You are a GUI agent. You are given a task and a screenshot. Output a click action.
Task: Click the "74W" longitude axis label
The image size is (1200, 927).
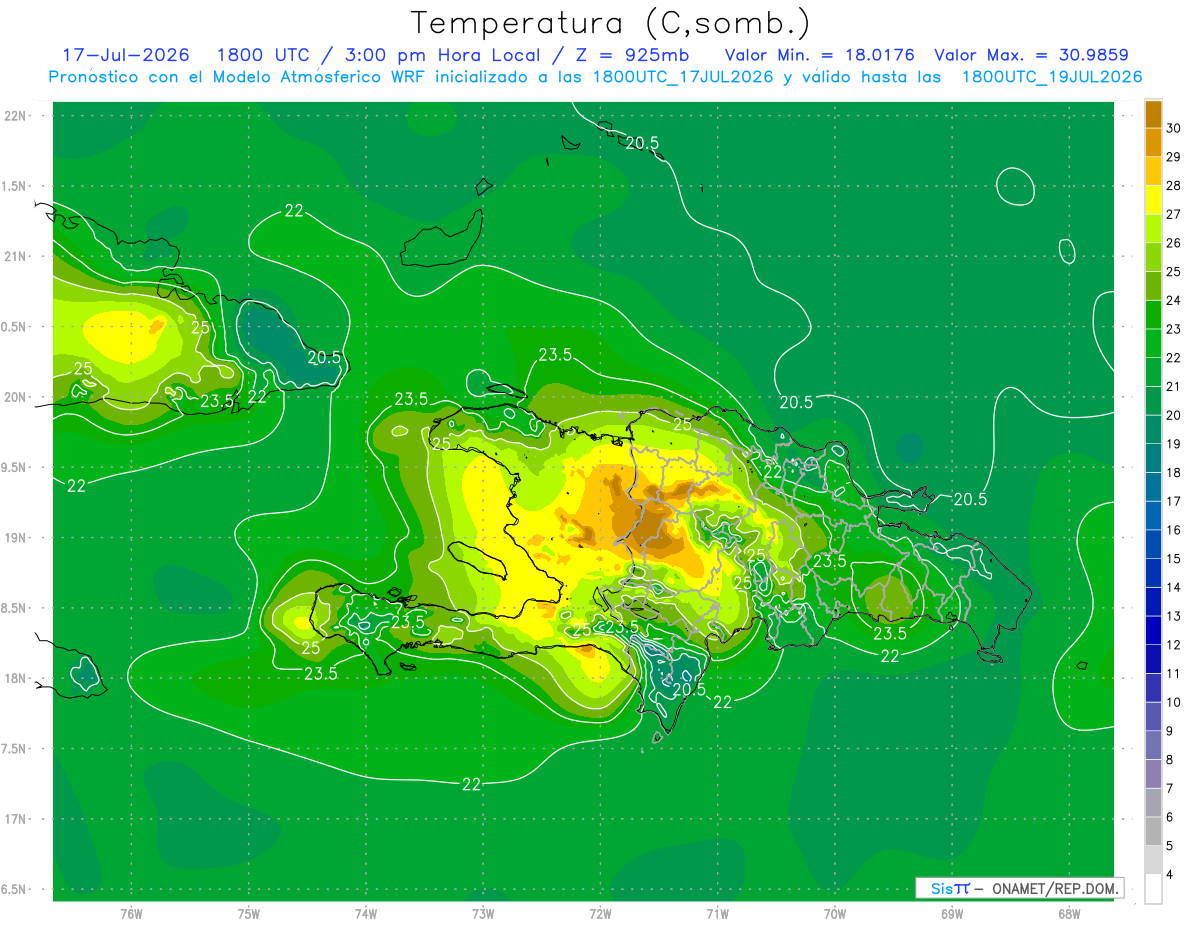point(366,913)
